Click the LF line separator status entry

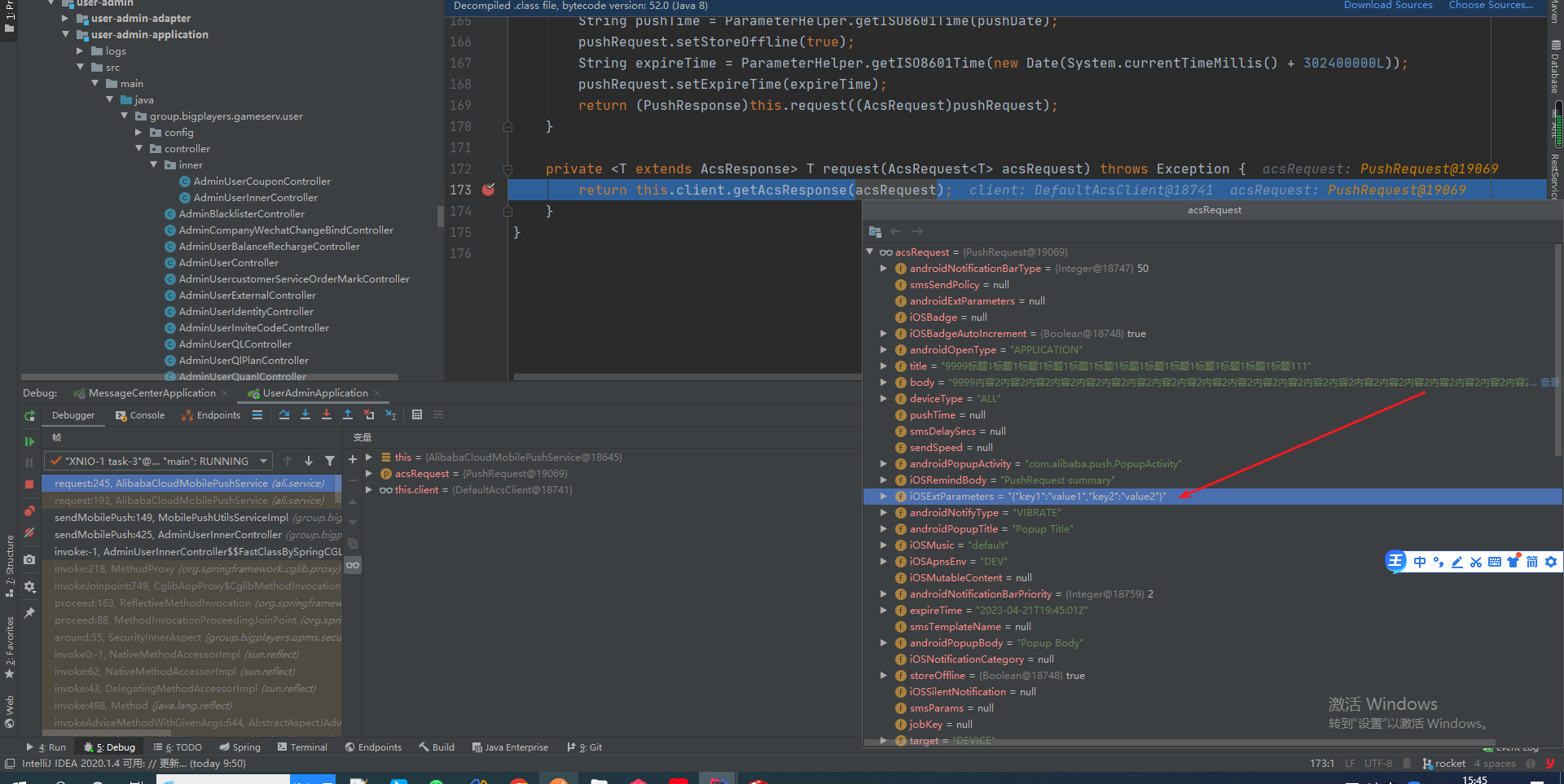[x=1350, y=764]
